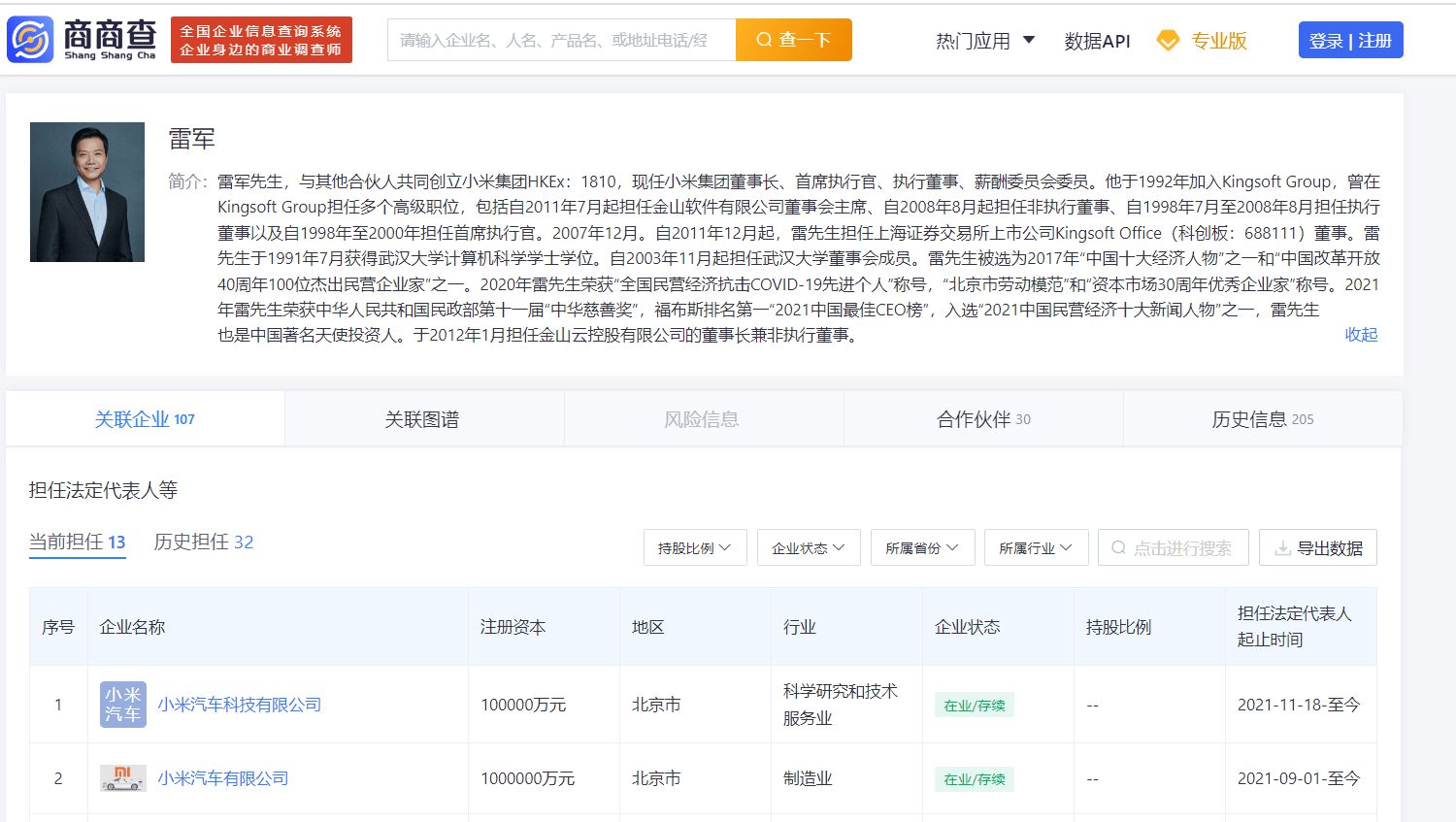The height and width of the screenshot is (822, 1456).
Task: Select the 在业/存续 badge for 小米汽车有限公司
Action: click(975, 779)
